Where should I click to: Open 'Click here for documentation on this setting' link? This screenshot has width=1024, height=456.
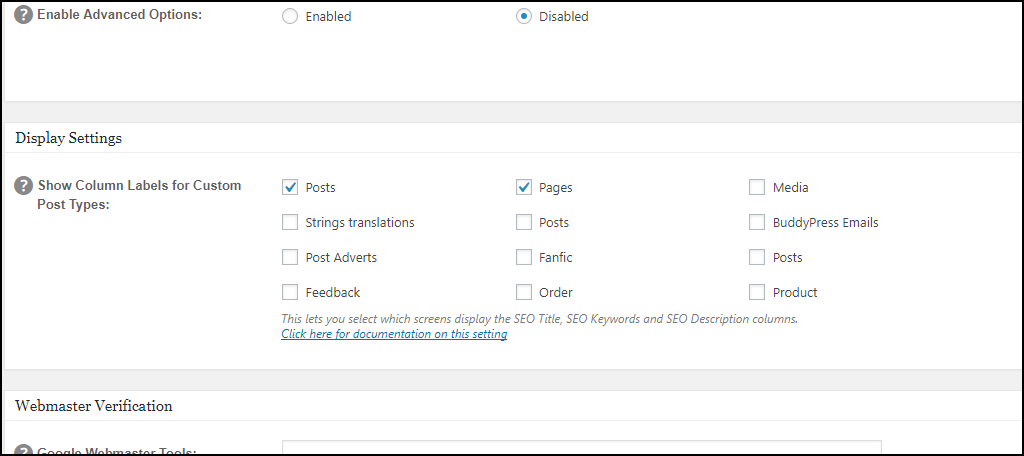pos(394,334)
